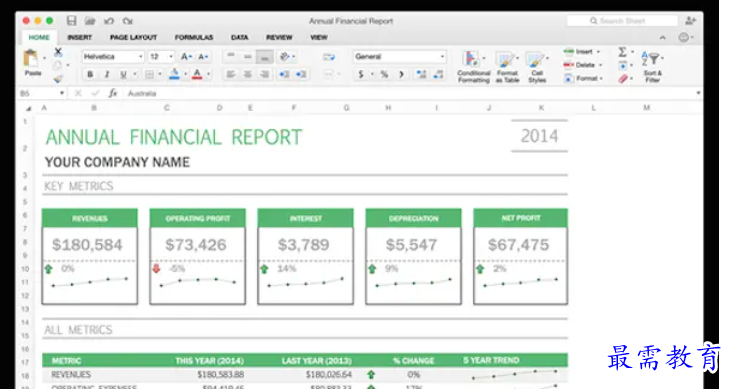Open the font size 12 dropdown
This screenshot has height=389, width=729.
(171, 57)
